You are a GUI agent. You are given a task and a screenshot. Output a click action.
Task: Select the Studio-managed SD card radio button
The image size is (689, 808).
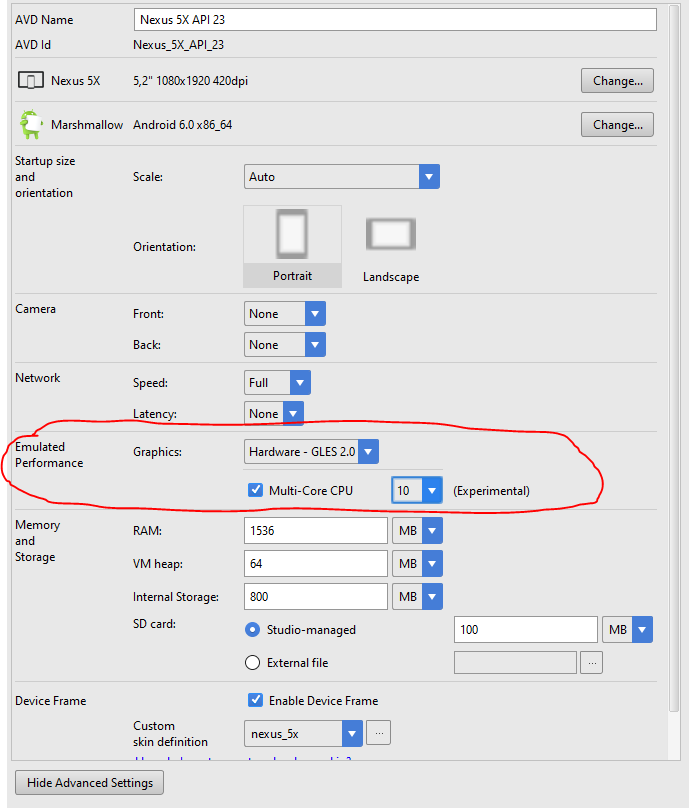click(253, 630)
